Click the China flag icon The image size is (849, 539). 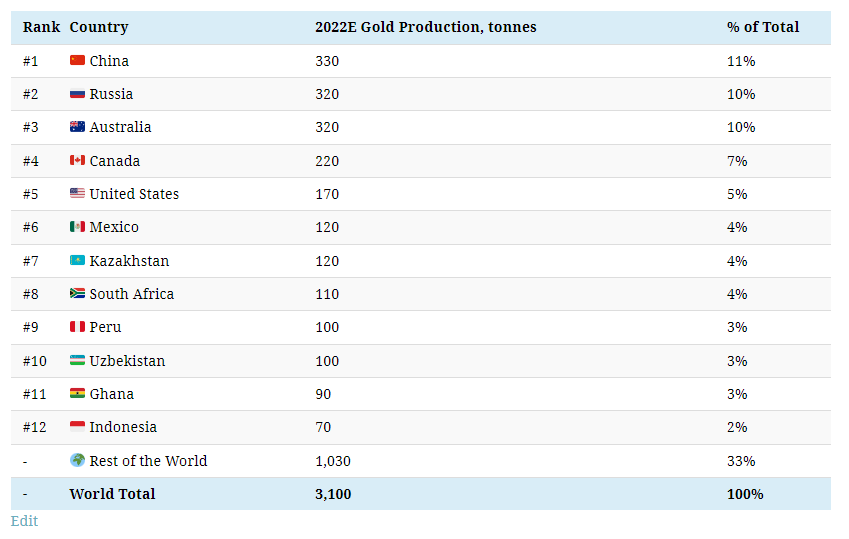(77, 61)
